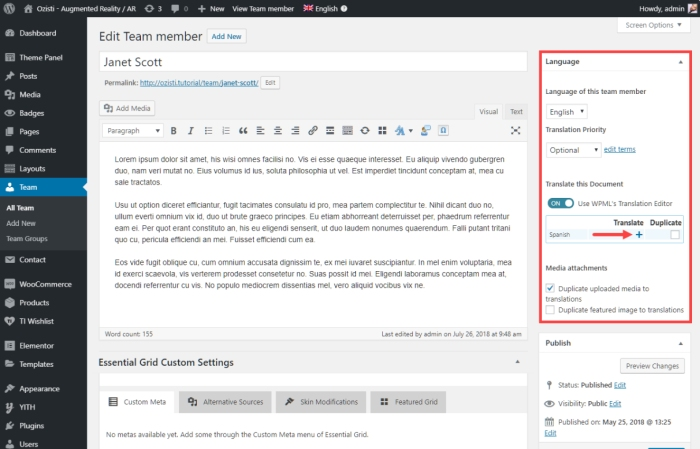This screenshot has width=700, height=449.
Task: Open the English language dropdown
Action: click(567, 112)
